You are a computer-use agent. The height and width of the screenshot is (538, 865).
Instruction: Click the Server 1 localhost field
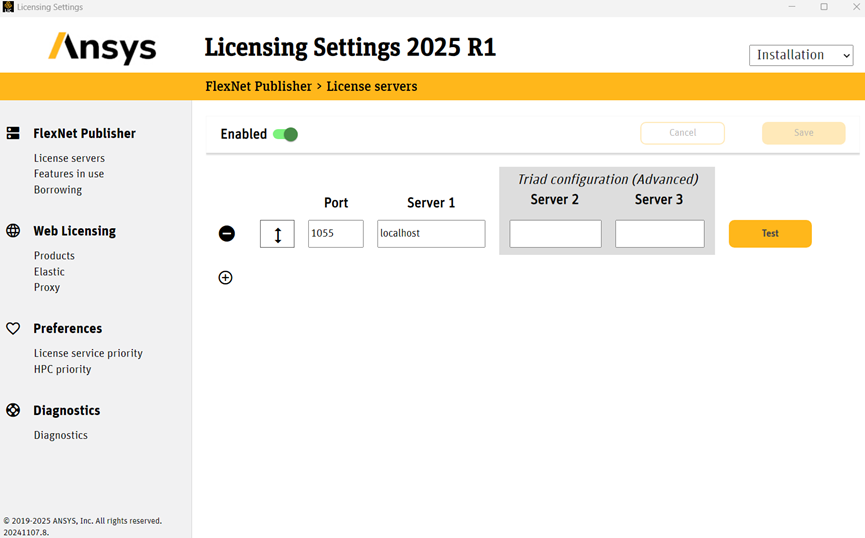(431, 233)
